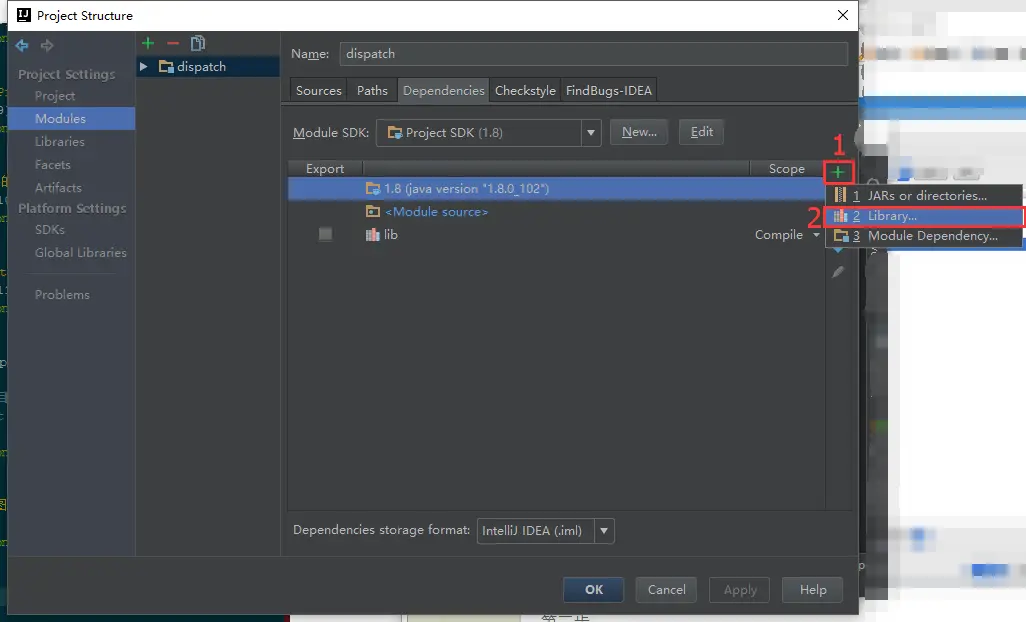The image size is (1026, 622).
Task: Click the Edit SDK button
Action: [701, 132]
